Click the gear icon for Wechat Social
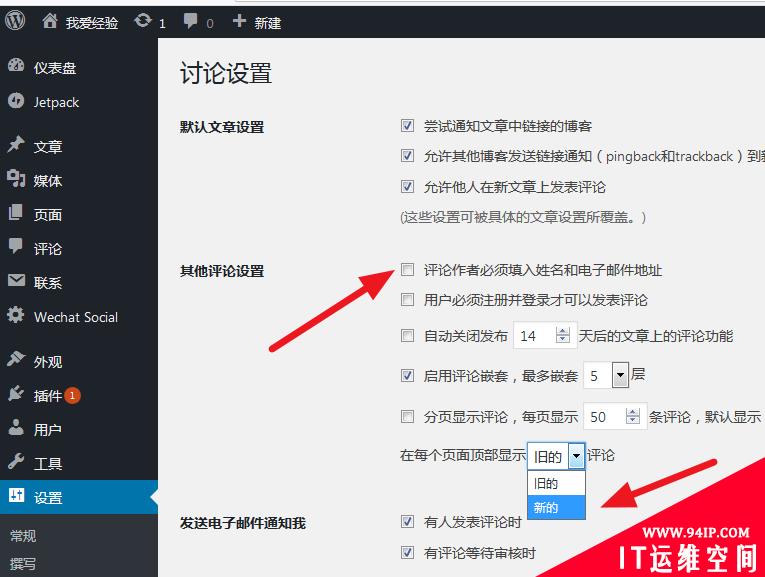Image resolution: width=765 pixels, height=577 pixels. pyautogui.click(x=16, y=315)
